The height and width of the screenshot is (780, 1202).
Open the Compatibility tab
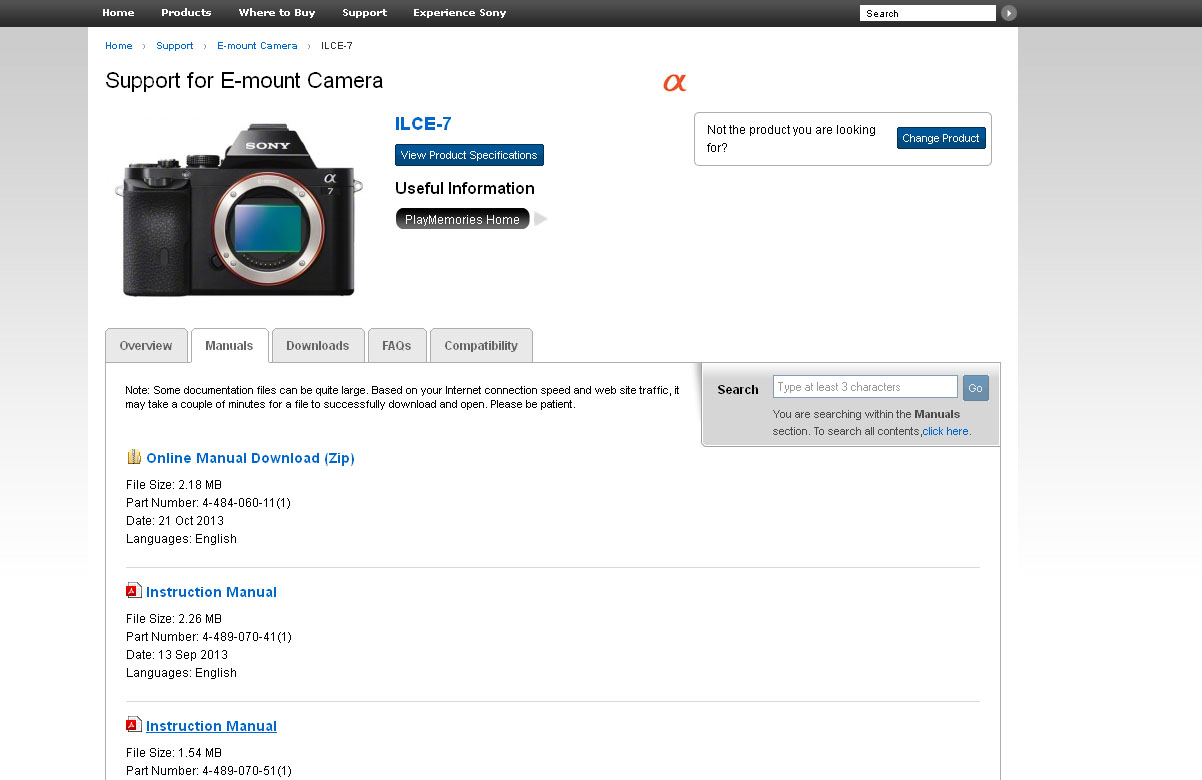[x=480, y=346]
